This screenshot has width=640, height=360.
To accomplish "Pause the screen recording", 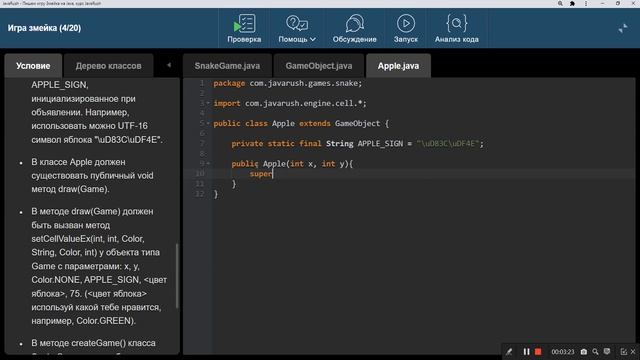I will (x=527, y=351).
